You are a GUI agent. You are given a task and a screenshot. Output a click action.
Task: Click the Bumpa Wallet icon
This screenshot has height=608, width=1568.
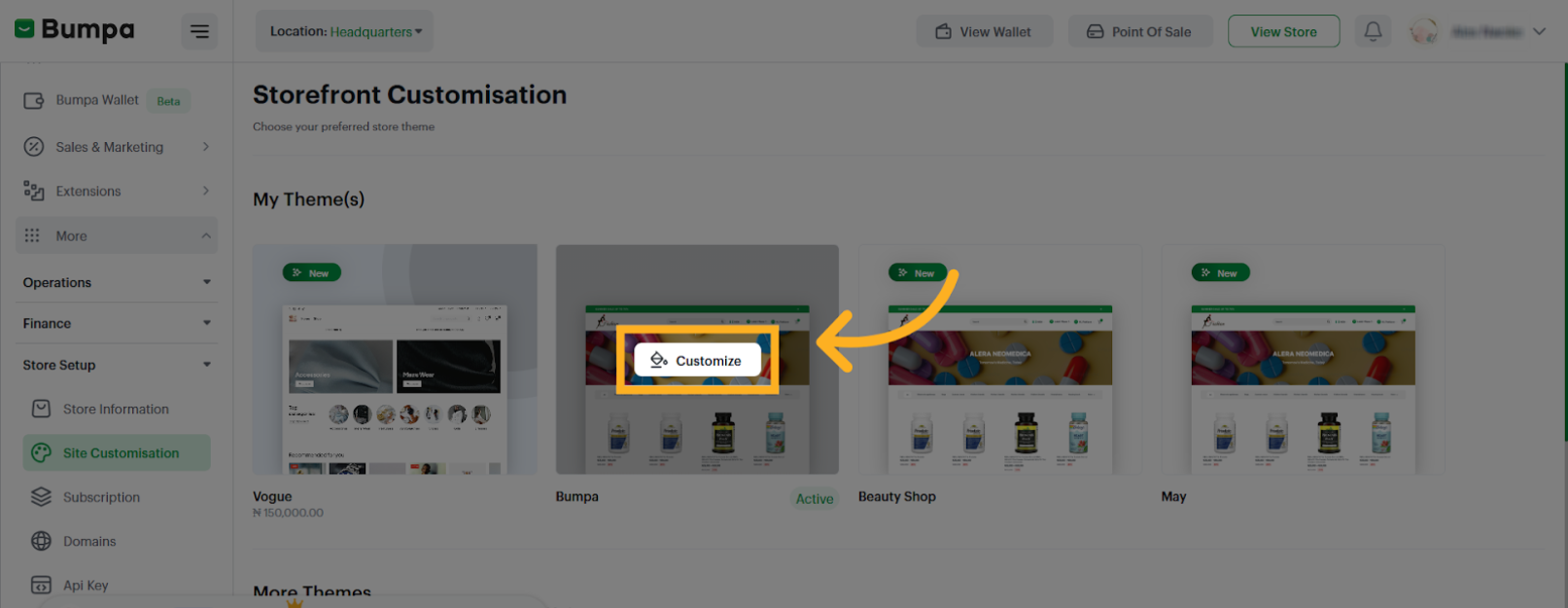click(x=34, y=100)
